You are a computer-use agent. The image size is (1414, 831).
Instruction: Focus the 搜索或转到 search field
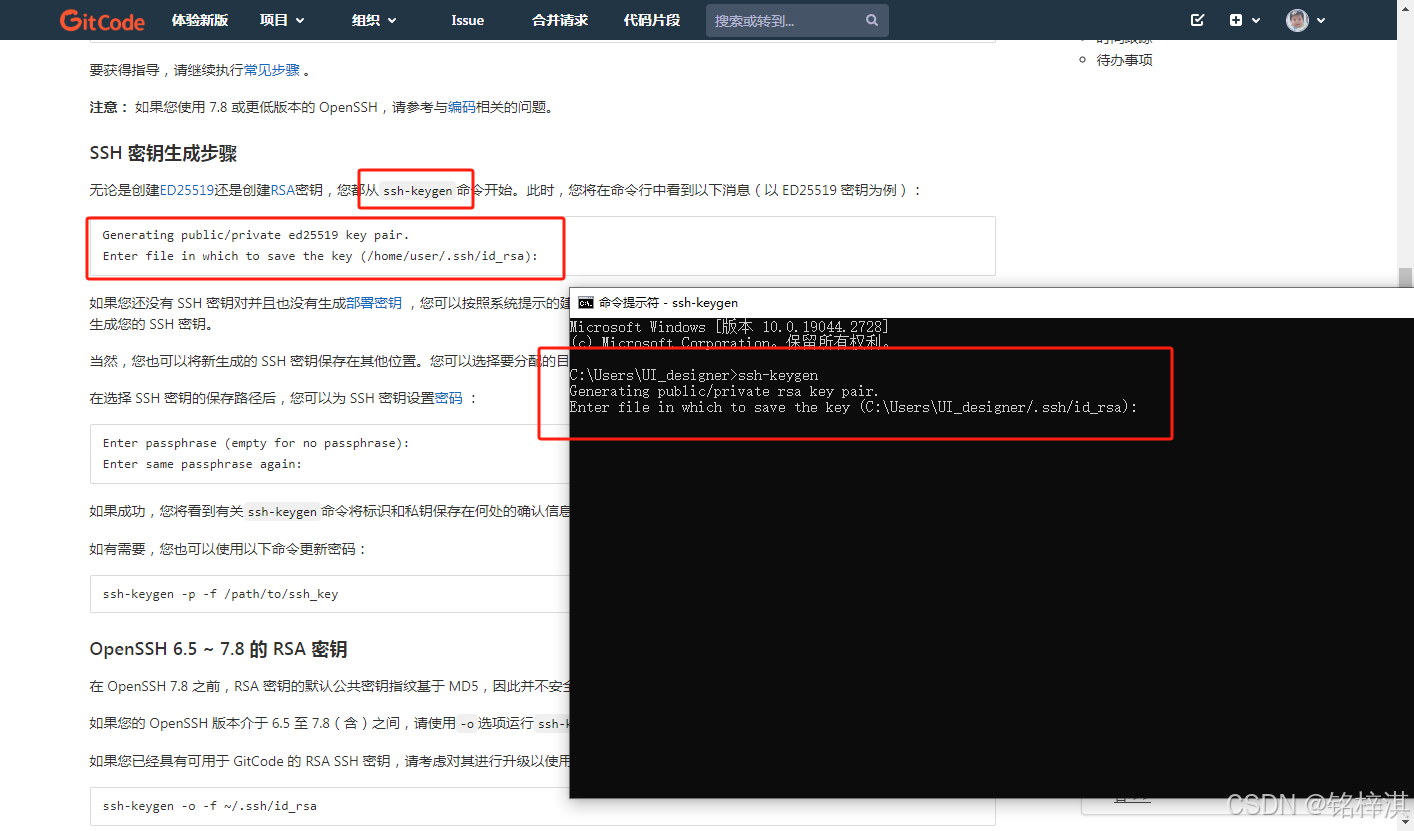(x=797, y=20)
